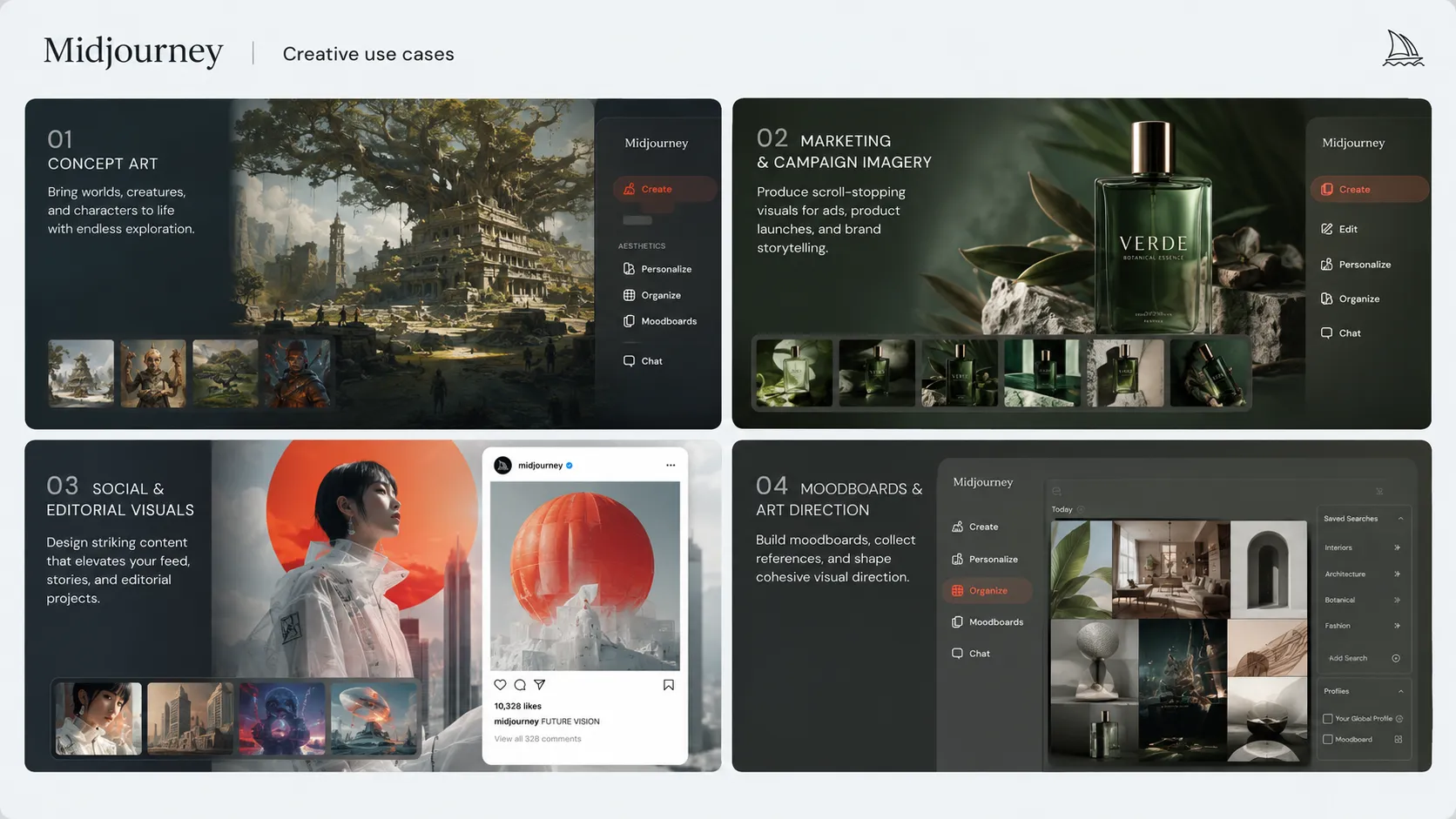Click the Today label in moodboard gallery

pyautogui.click(x=1062, y=509)
